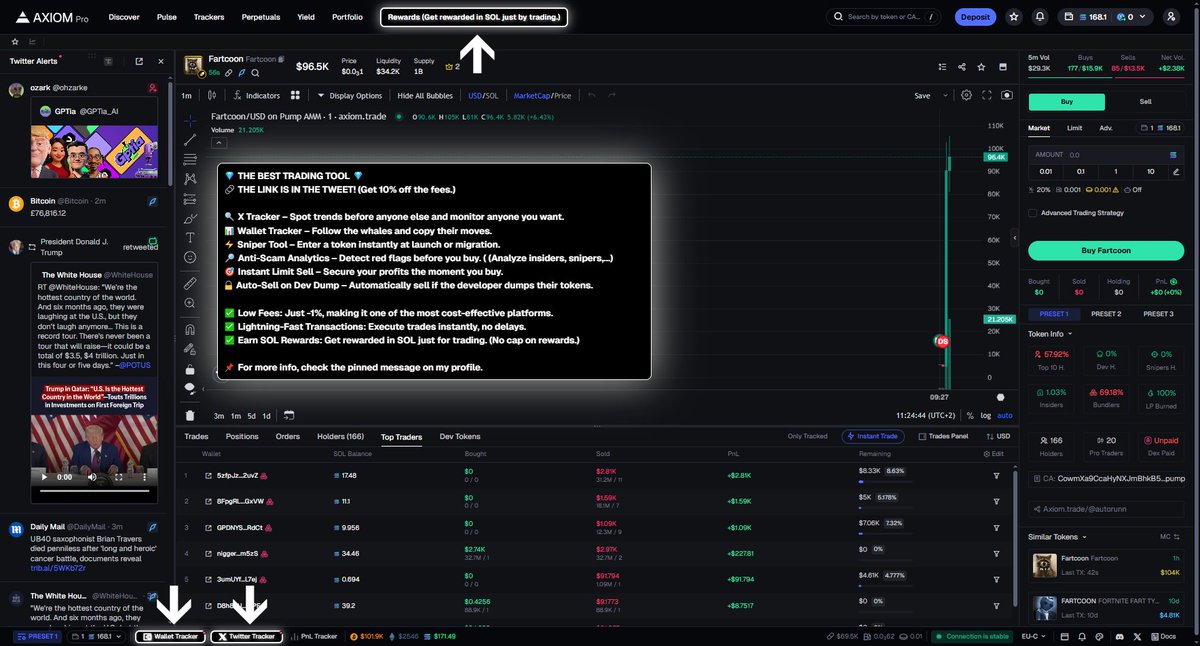Image resolution: width=1200 pixels, height=646 pixels.
Task: Enable Advanced Trading Strategy checkbox
Action: tap(1033, 212)
